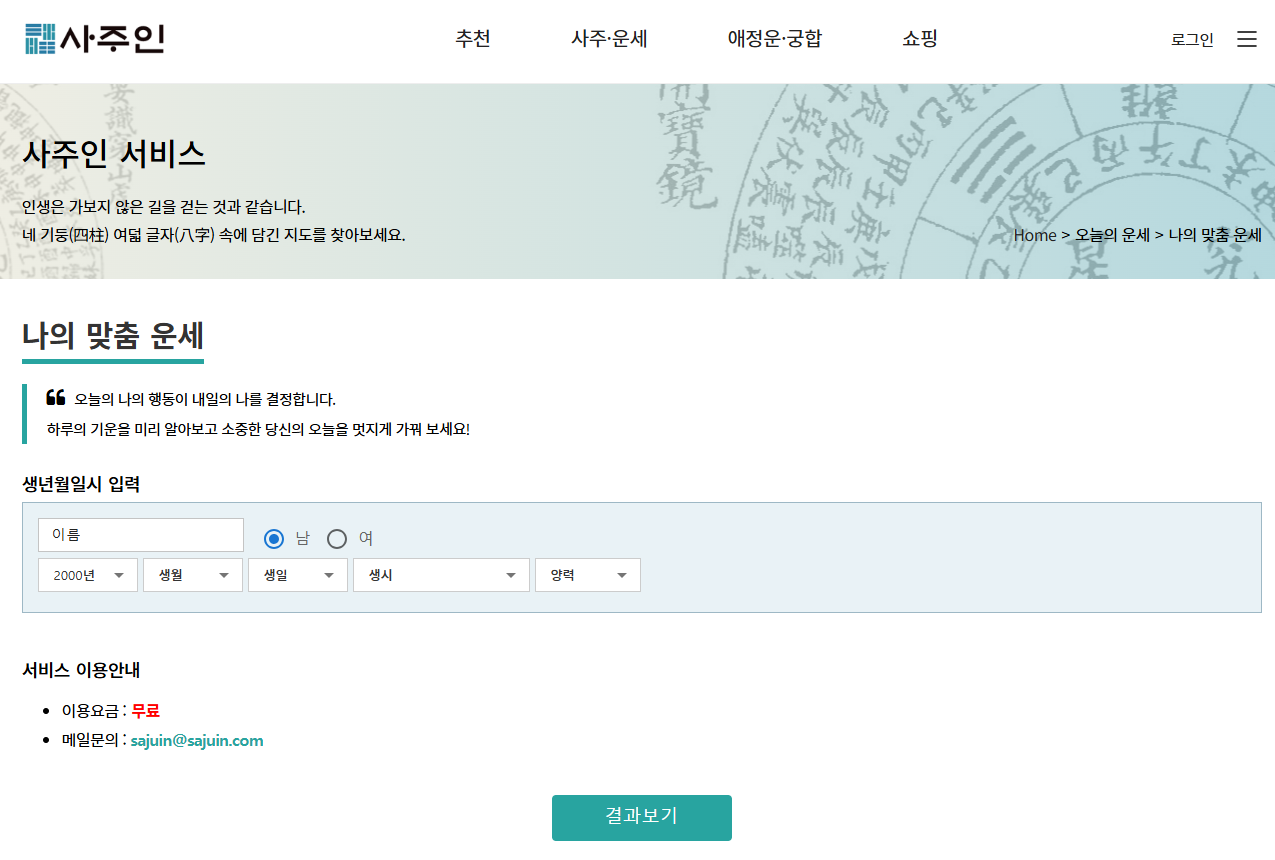
Task: Click the 이름 name input field
Action: tap(140, 534)
